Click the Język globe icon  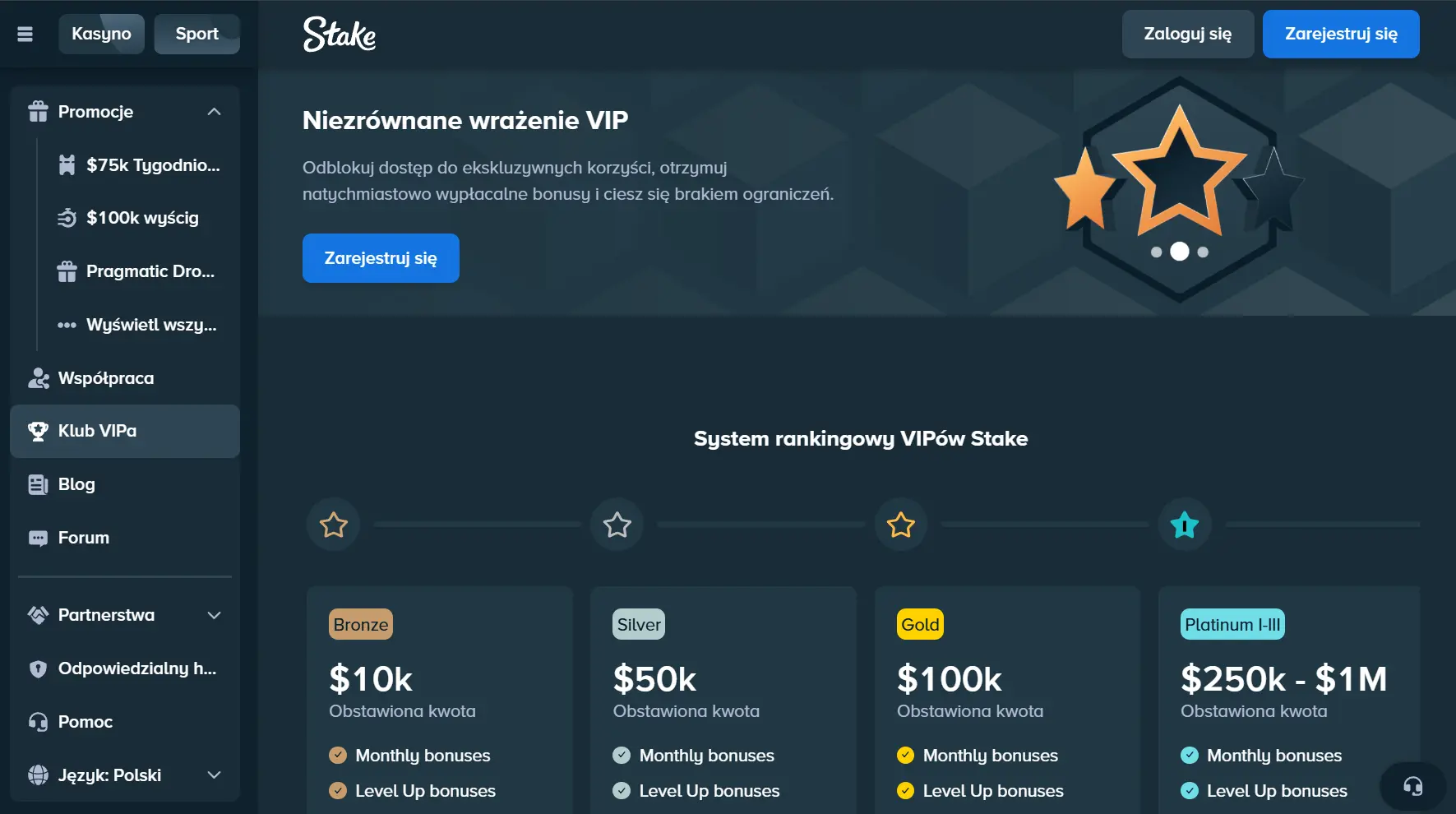coord(38,775)
